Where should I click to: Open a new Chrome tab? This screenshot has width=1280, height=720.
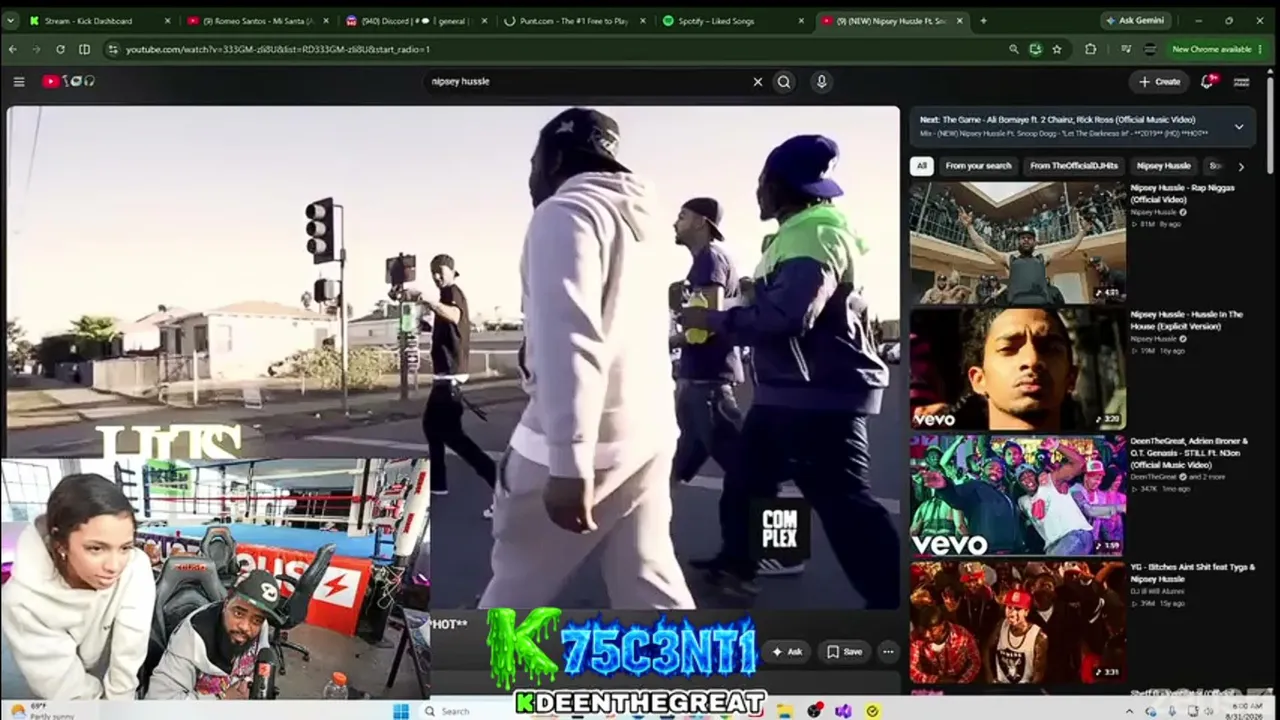coord(983,20)
